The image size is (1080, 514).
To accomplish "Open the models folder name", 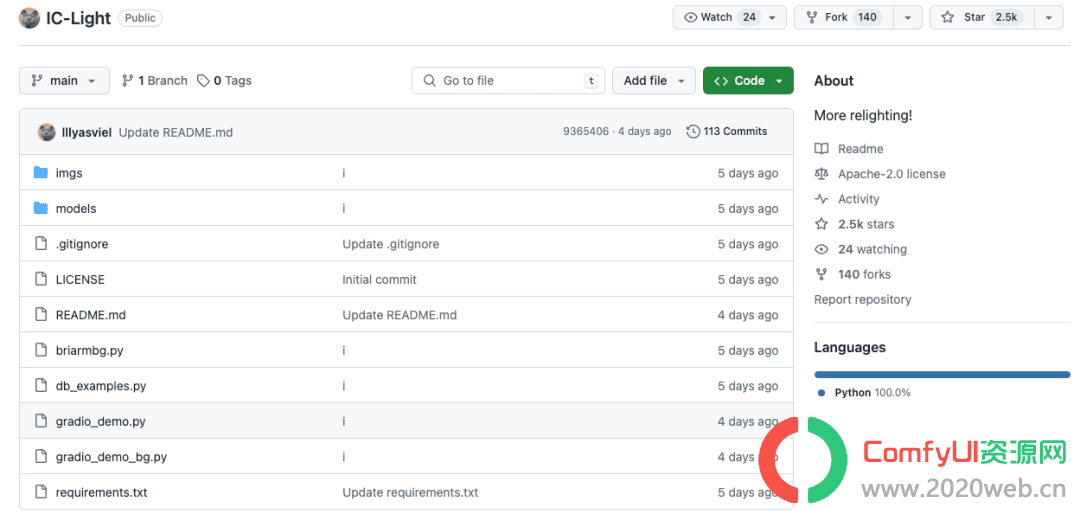I will tap(76, 209).
